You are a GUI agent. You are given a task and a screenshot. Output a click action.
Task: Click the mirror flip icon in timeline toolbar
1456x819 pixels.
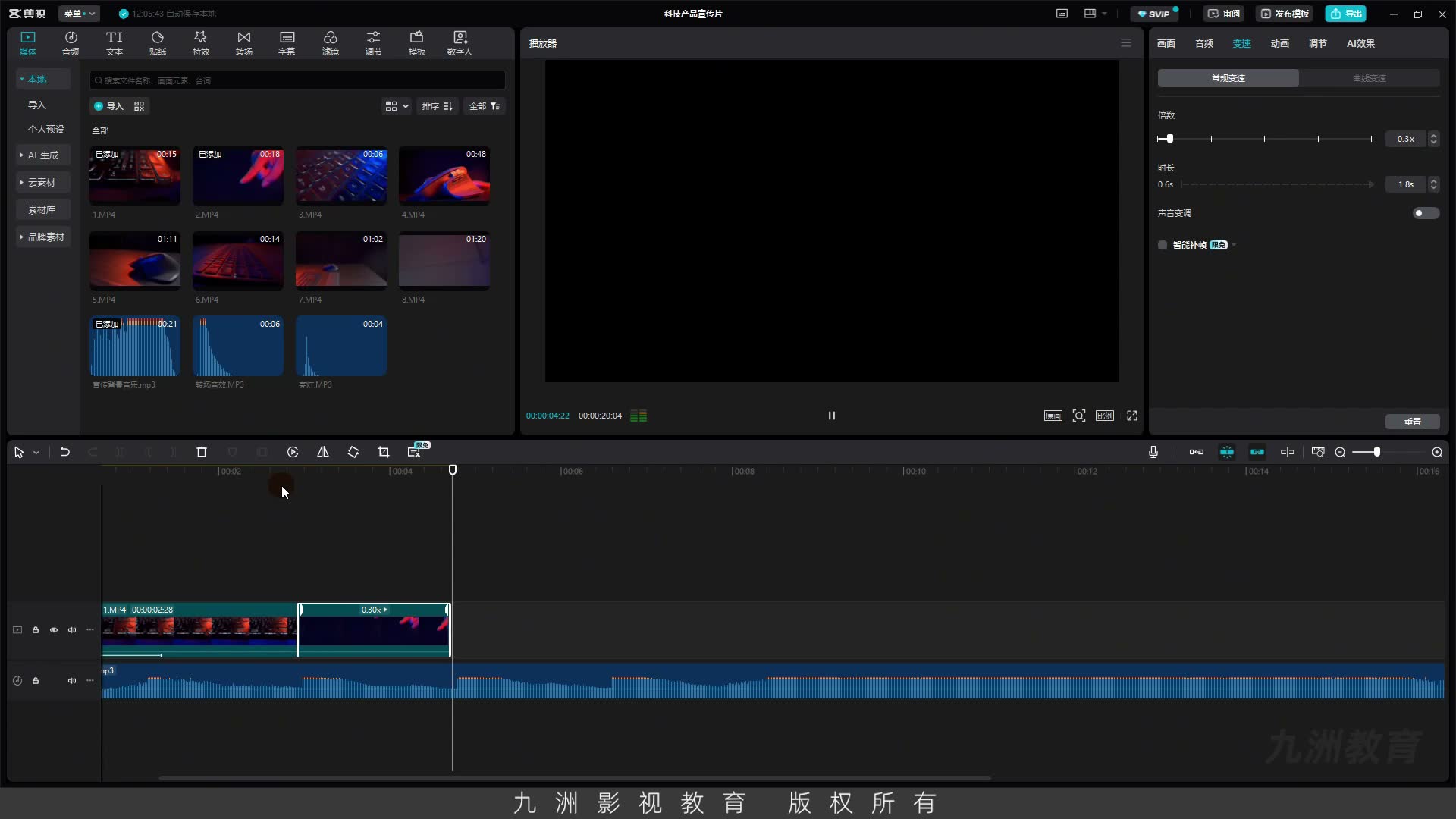[x=323, y=452]
